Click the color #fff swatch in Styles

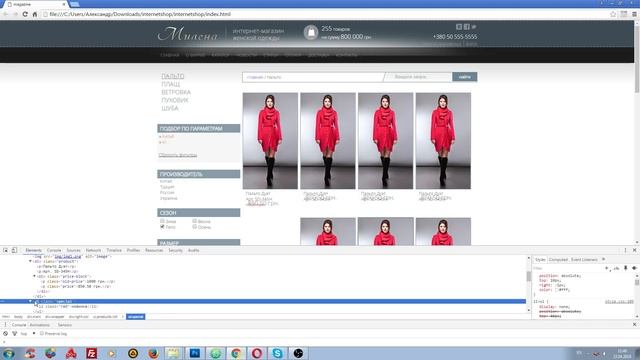tap(556, 289)
